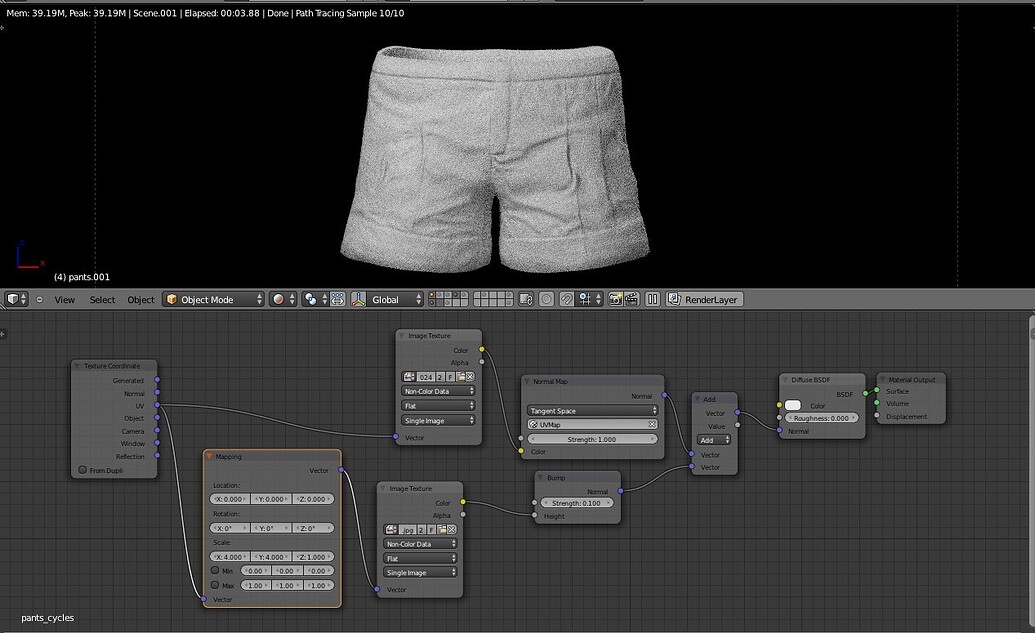Screen dimensions: 1035x633
Task: Open the Tangent Space dropdown in Normal Map
Action: (x=592, y=411)
